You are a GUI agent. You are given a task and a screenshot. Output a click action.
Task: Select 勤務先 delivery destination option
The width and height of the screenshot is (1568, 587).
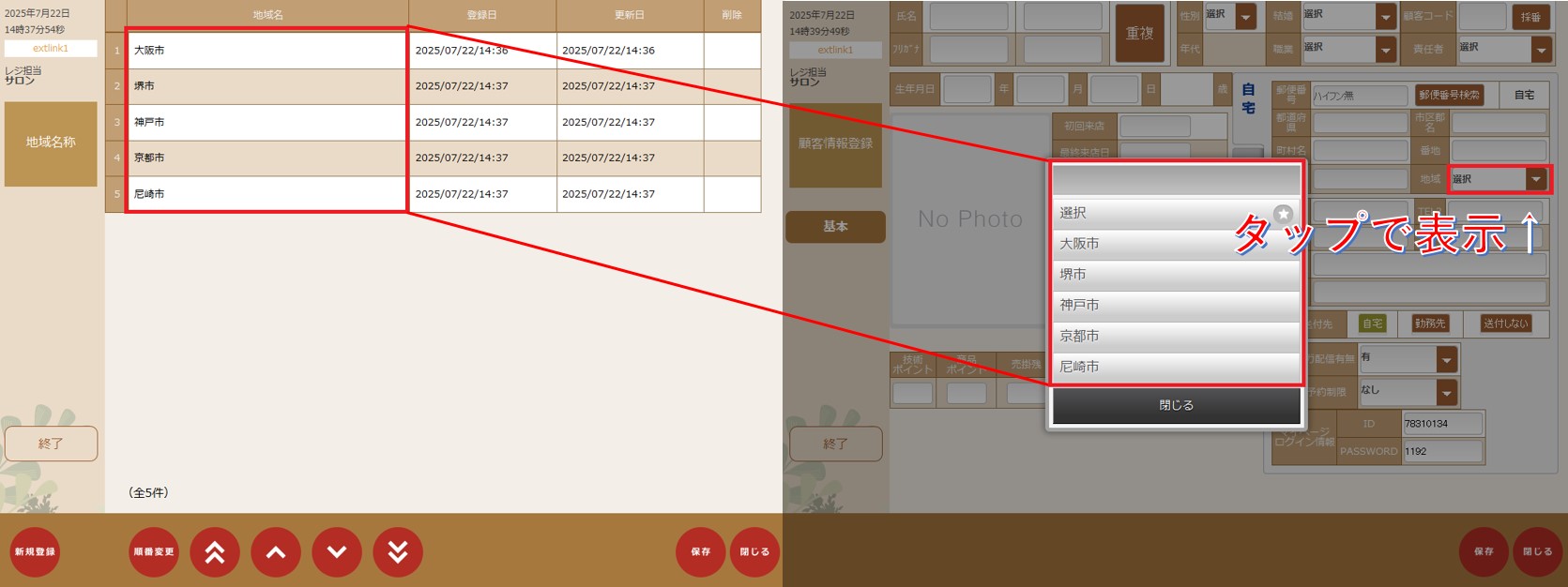[x=1430, y=324]
